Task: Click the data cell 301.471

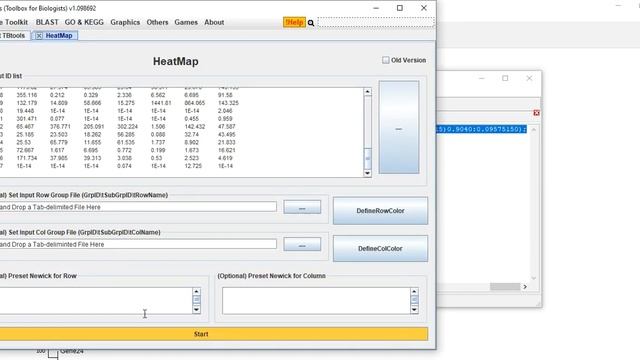Action: (27, 119)
